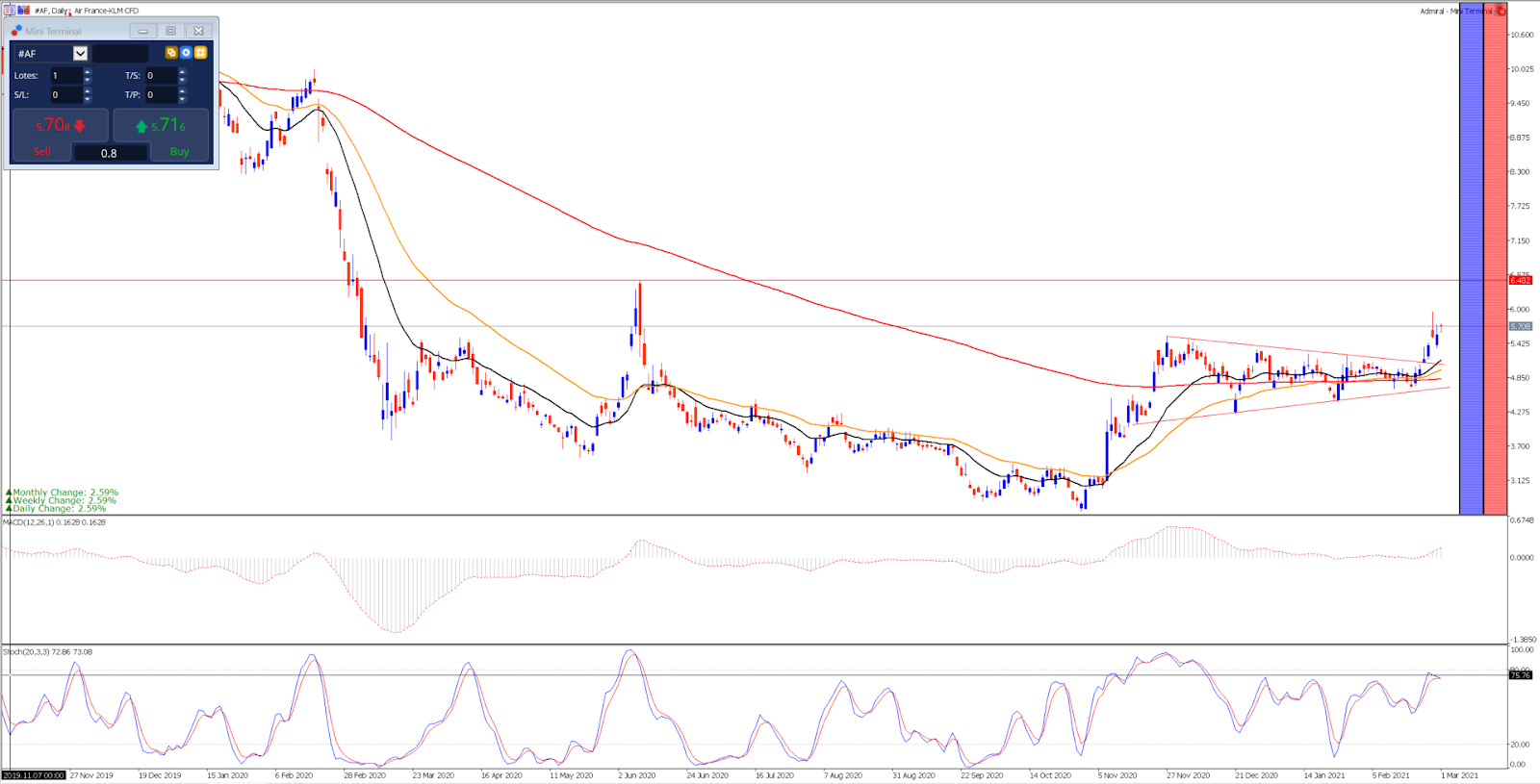This screenshot has height=784, width=1540.
Task: Open Mini Terminal settings gear icon
Action: 186,53
